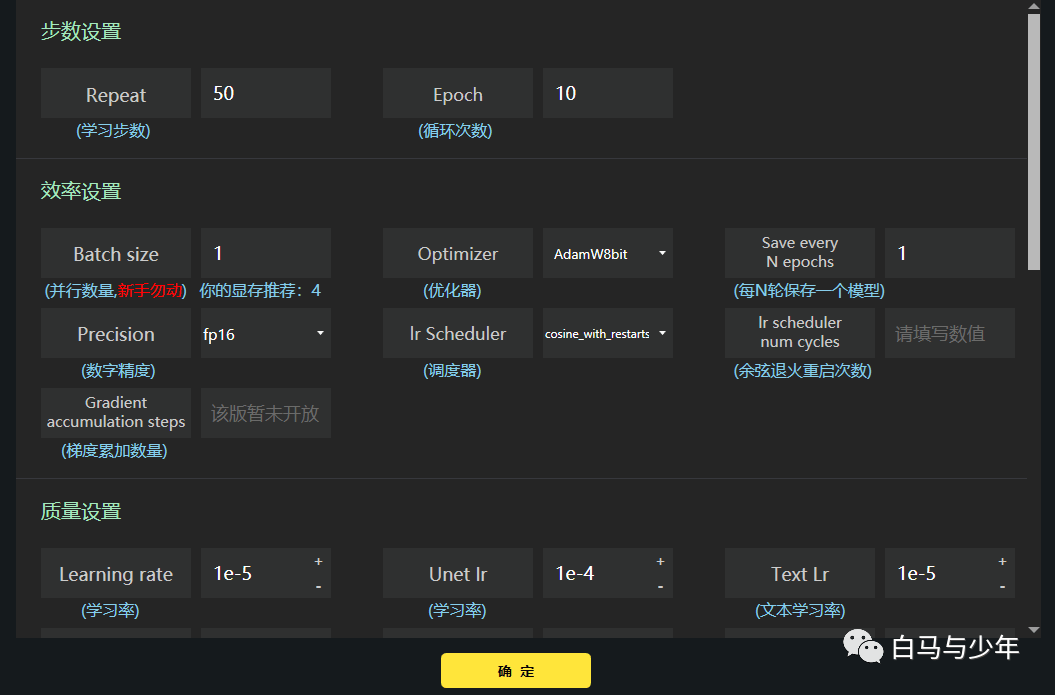
Task: Open the Optimizer AdamW8bit dropdown
Action: click(x=608, y=254)
